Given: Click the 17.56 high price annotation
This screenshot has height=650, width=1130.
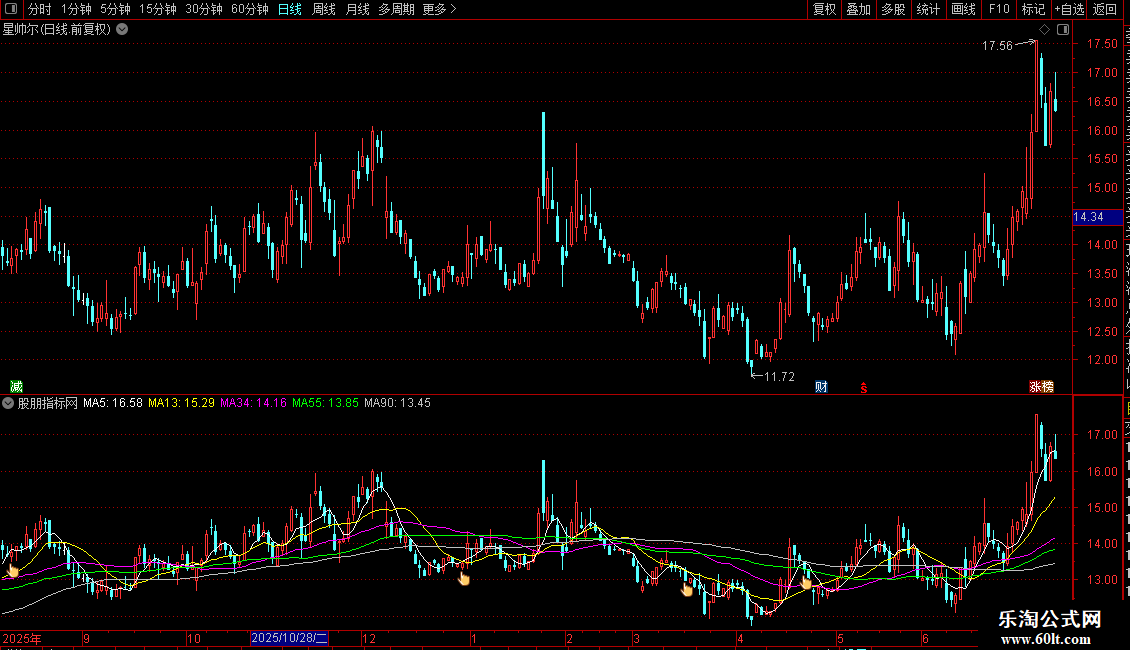Looking at the screenshot, I should [997, 45].
